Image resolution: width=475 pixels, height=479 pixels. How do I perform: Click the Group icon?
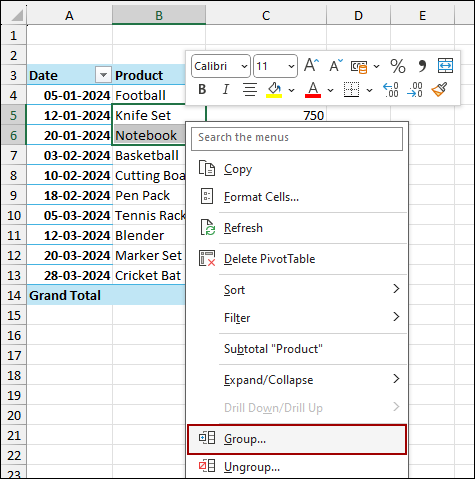click(x=207, y=438)
